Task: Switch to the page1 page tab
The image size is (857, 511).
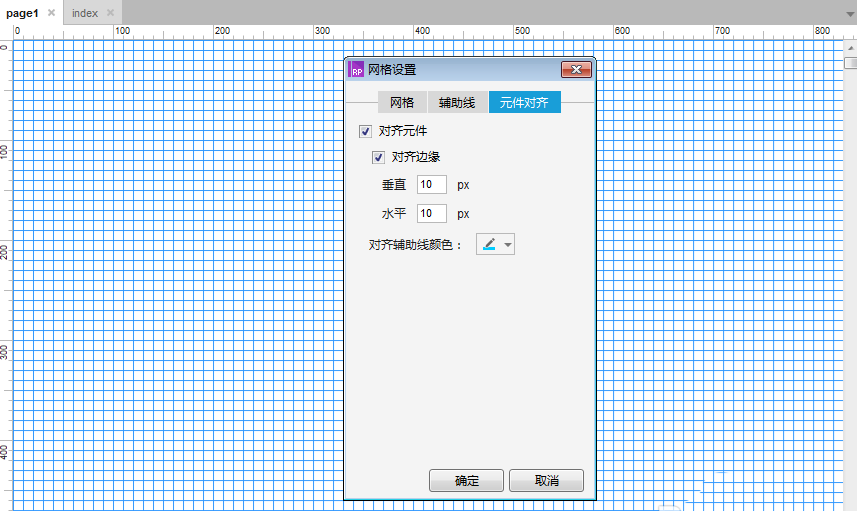Action: point(22,13)
